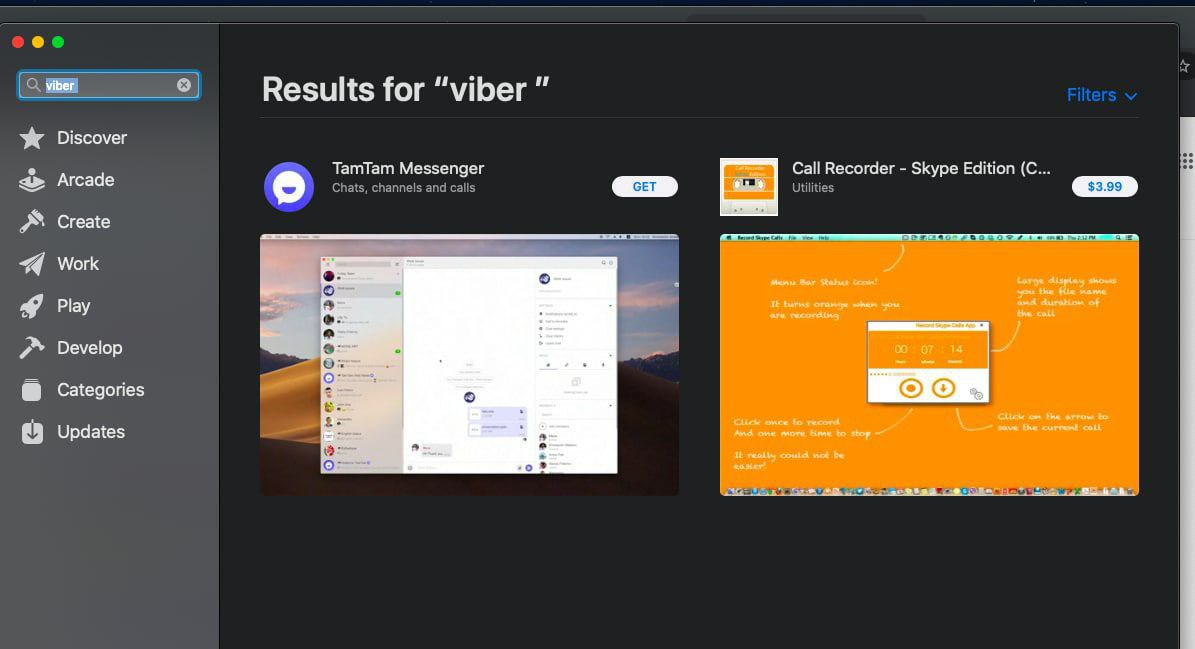This screenshot has width=1195, height=649.
Task: Browse the Categories section
Action: pyautogui.click(x=101, y=389)
